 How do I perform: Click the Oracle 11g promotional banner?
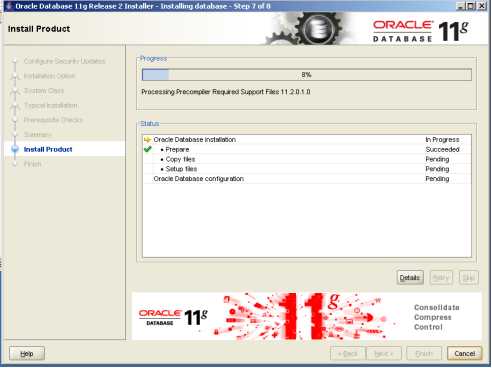coord(307,316)
